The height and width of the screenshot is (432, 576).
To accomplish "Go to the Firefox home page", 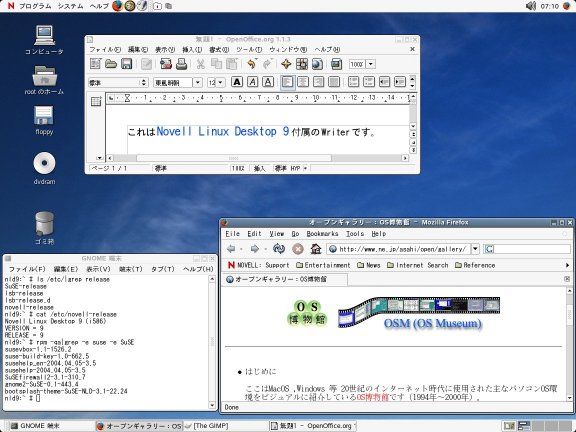I will [316, 249].
